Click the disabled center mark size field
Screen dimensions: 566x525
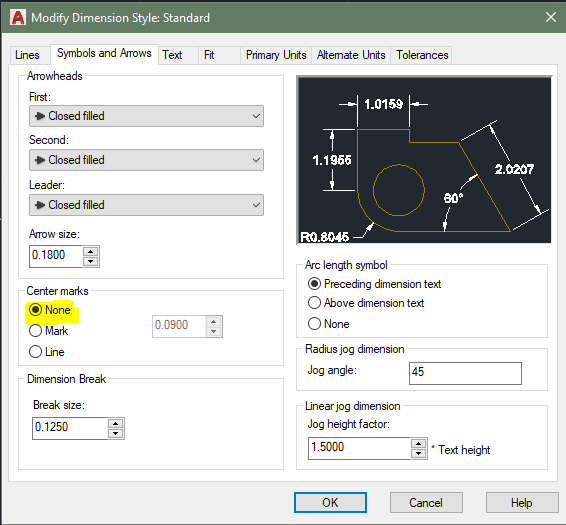coord(179,326)
